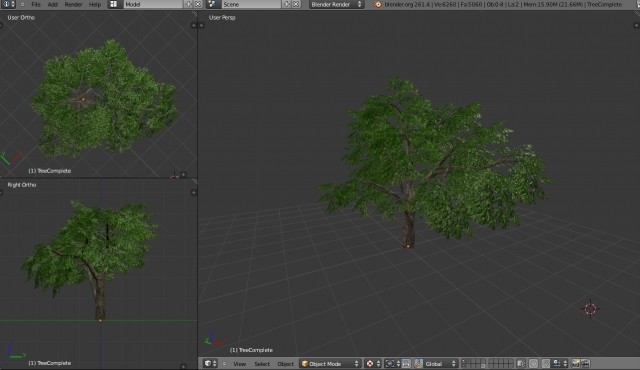The width and height of the screenshot is (640, 370).
Task: Open the File menu
Action: pos(36,4)
